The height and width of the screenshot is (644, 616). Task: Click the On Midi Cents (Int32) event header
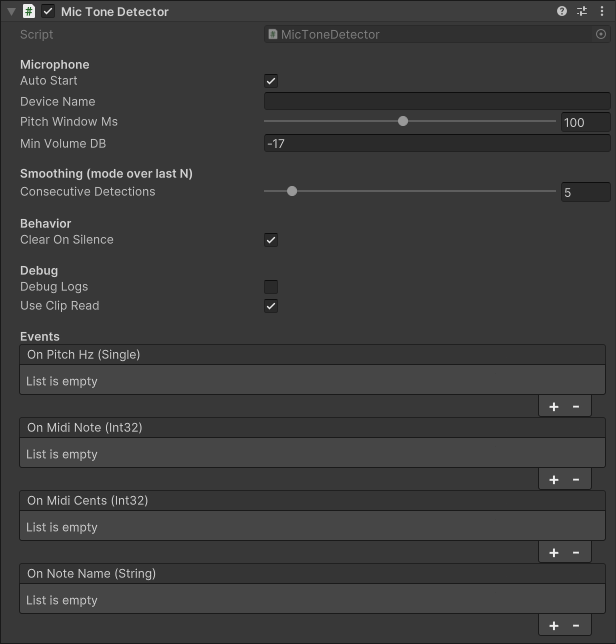[x=313, y=501]
